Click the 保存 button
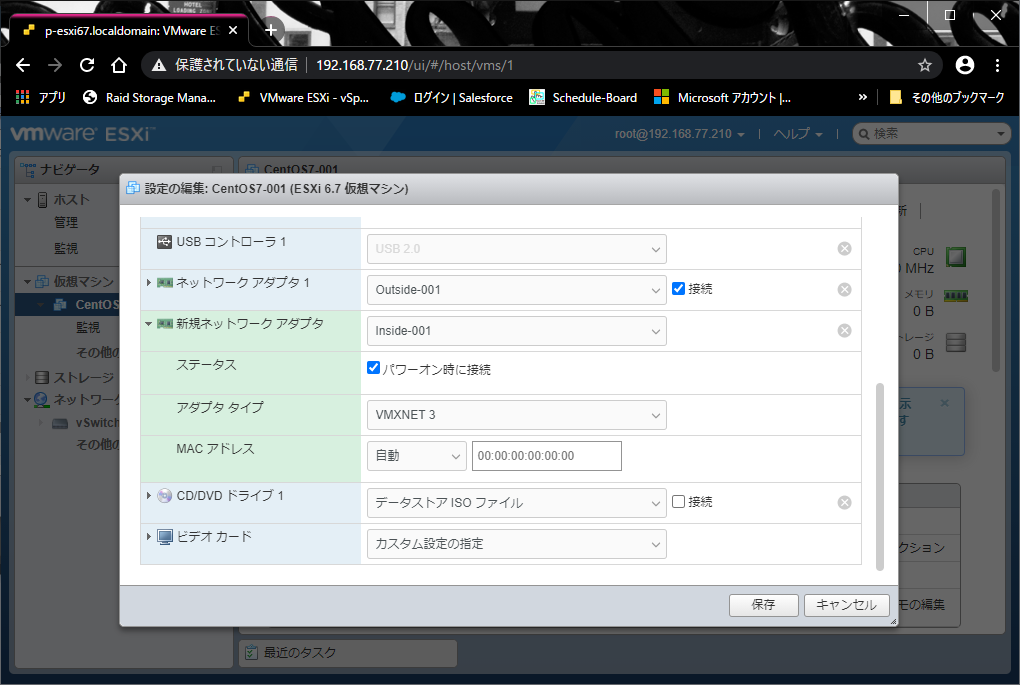 point(764,605)
